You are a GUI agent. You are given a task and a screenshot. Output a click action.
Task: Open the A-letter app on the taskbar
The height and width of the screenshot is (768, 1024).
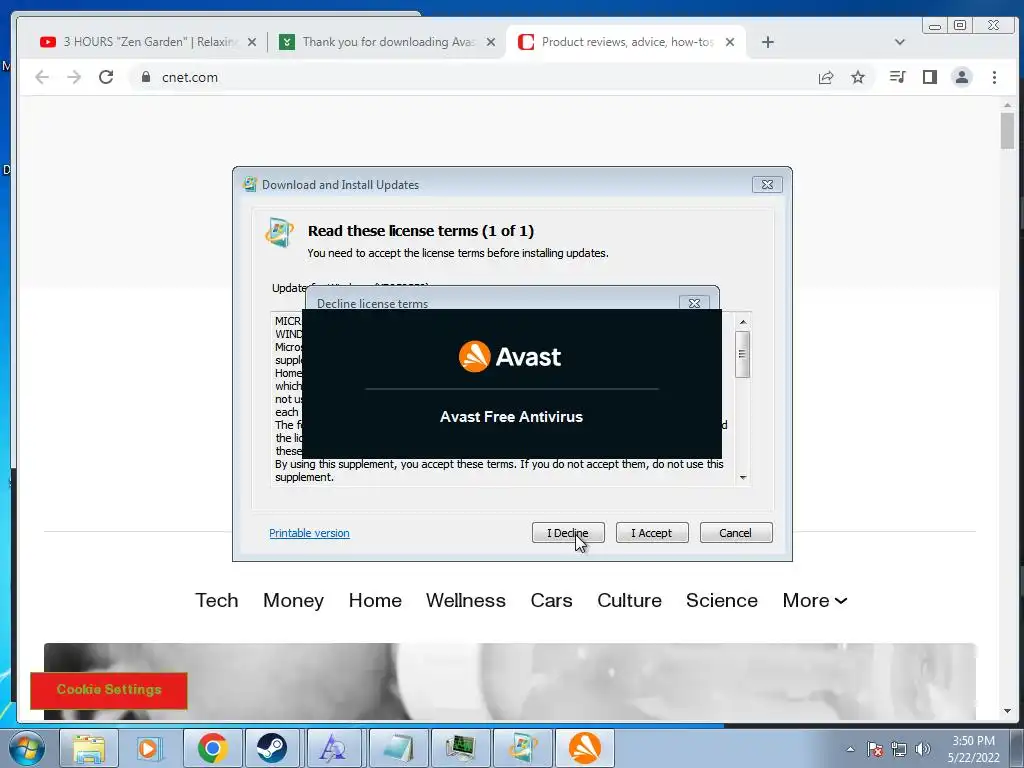(334, 748)
